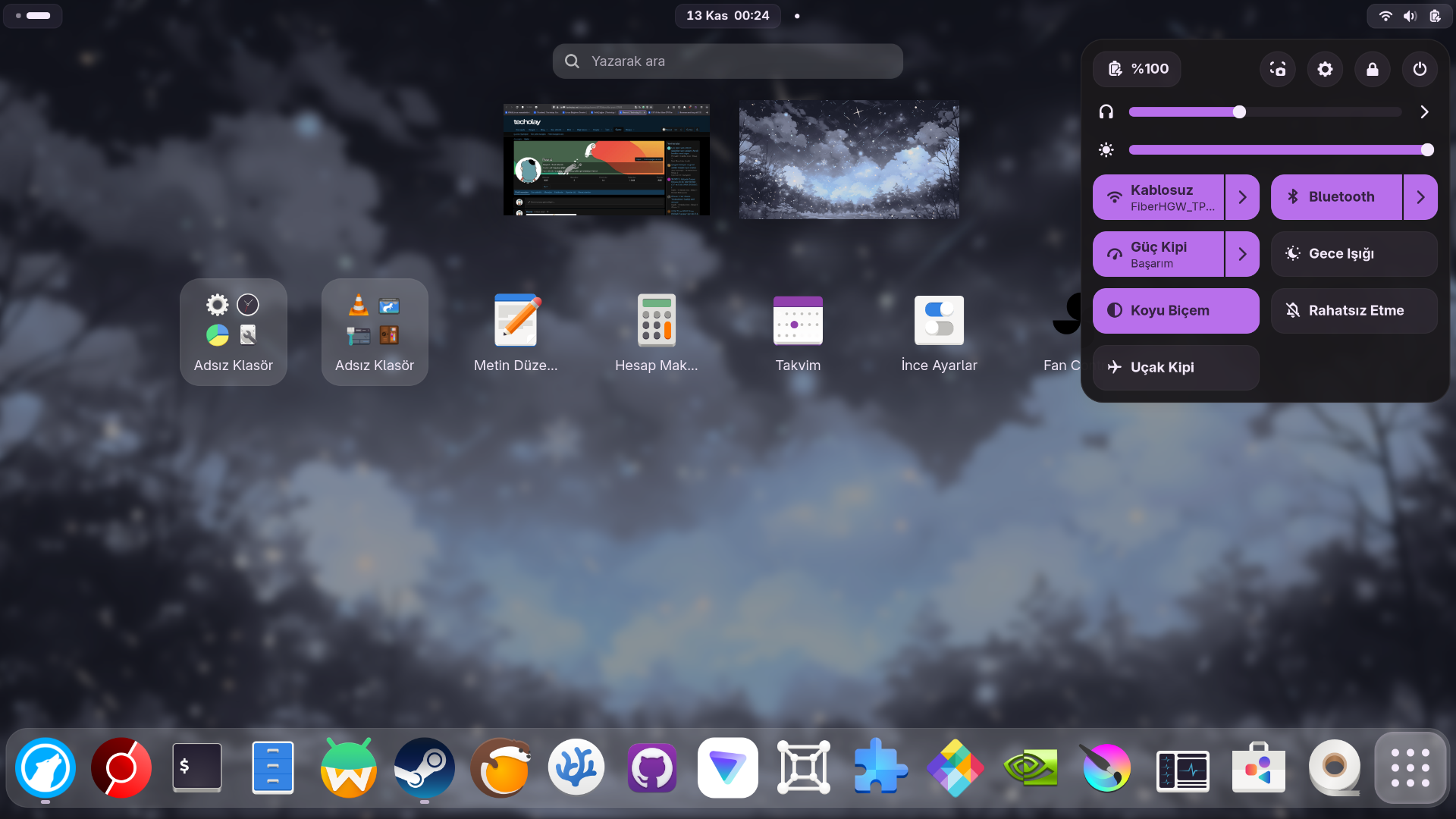Open system settings gear in quick settings
This screenshot has height=819, width=1456.
click(1325, 69)
